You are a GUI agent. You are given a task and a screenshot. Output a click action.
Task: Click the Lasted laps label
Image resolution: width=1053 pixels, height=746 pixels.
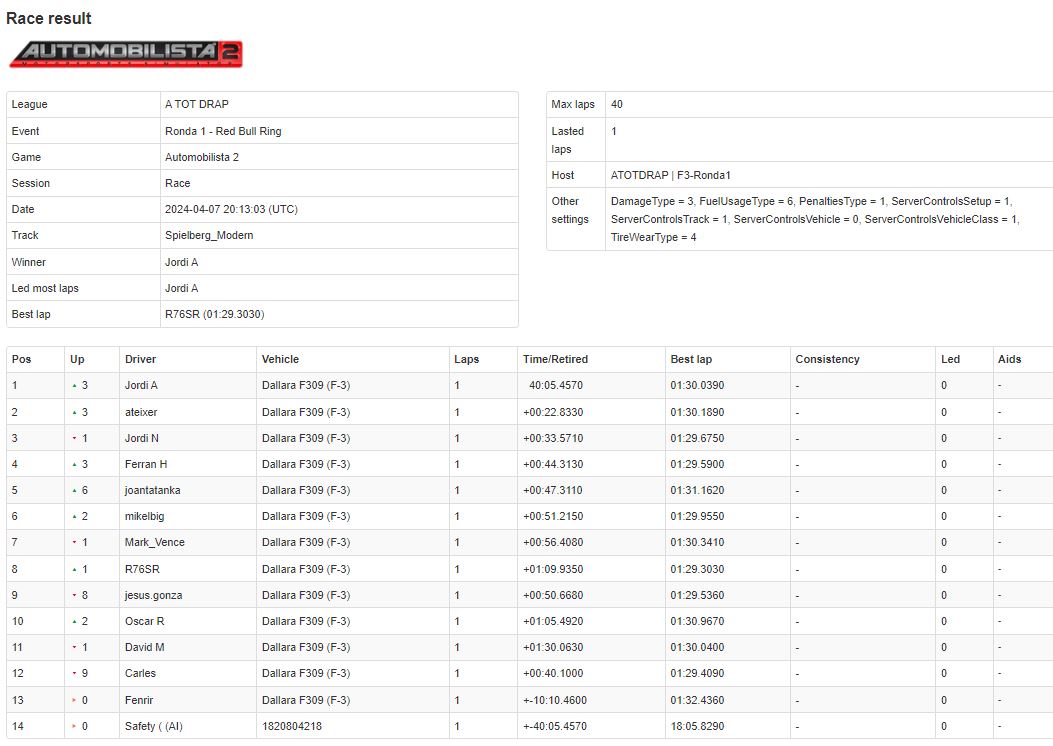tap(567, 140)
